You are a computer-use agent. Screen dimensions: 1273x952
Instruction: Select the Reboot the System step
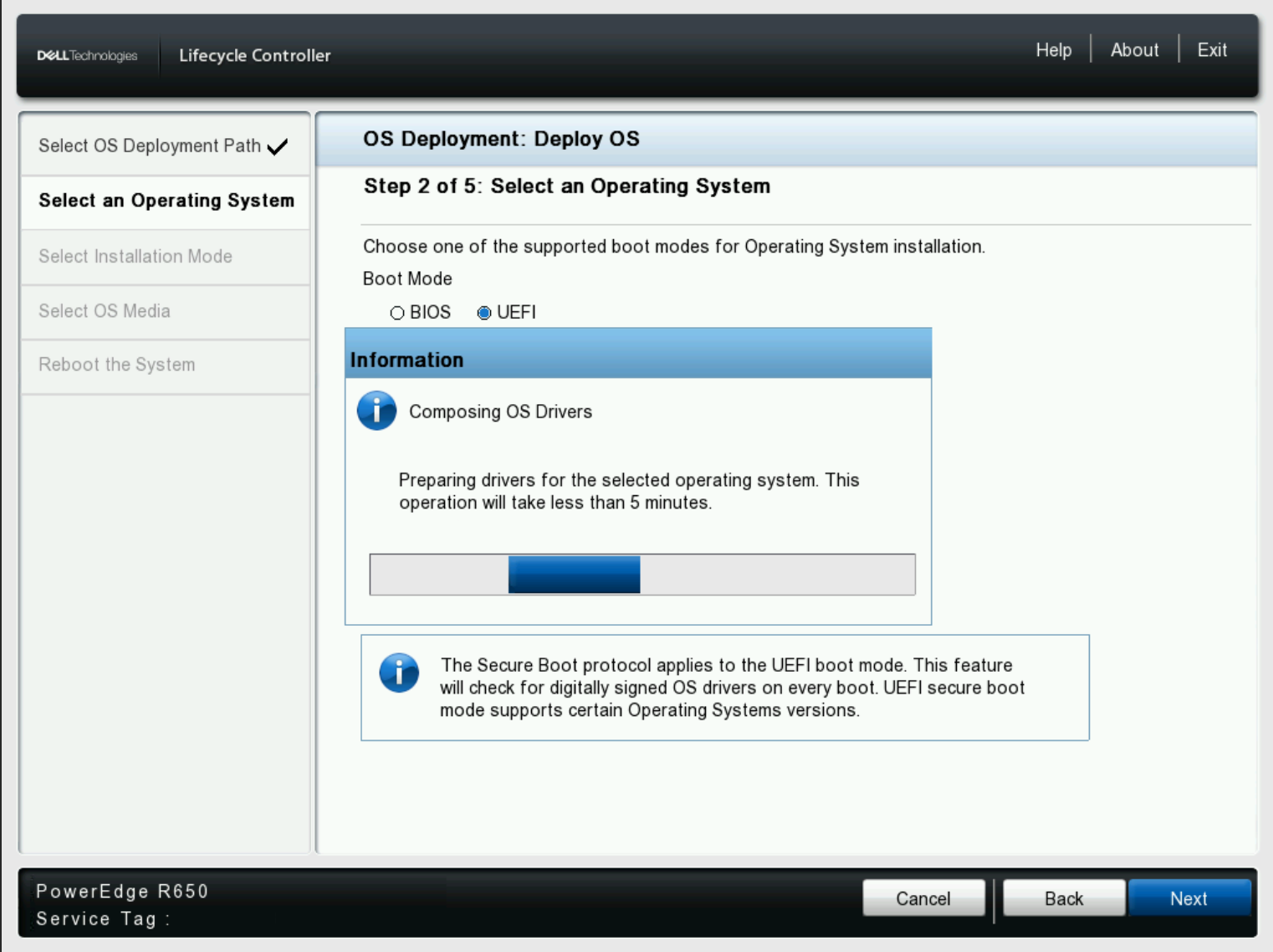(116, 364)
